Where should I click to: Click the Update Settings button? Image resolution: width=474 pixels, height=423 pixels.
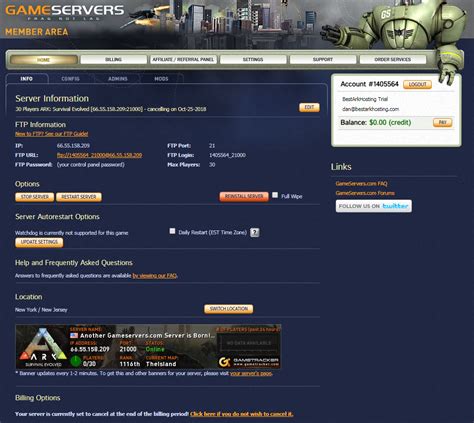point(39,242)
